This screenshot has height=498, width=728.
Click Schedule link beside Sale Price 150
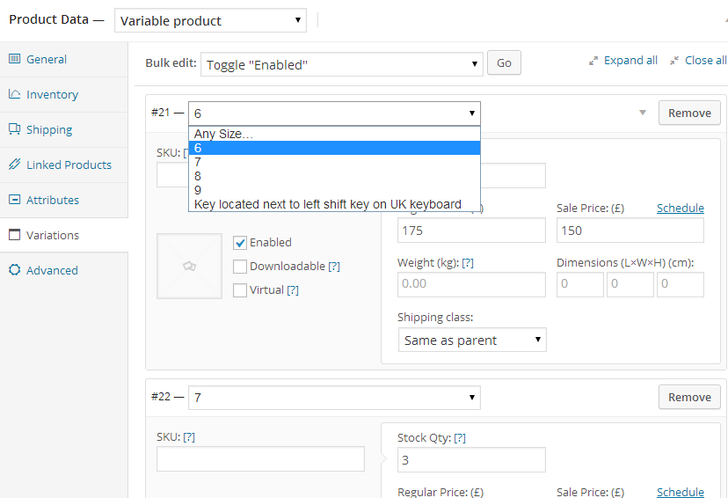680,208
